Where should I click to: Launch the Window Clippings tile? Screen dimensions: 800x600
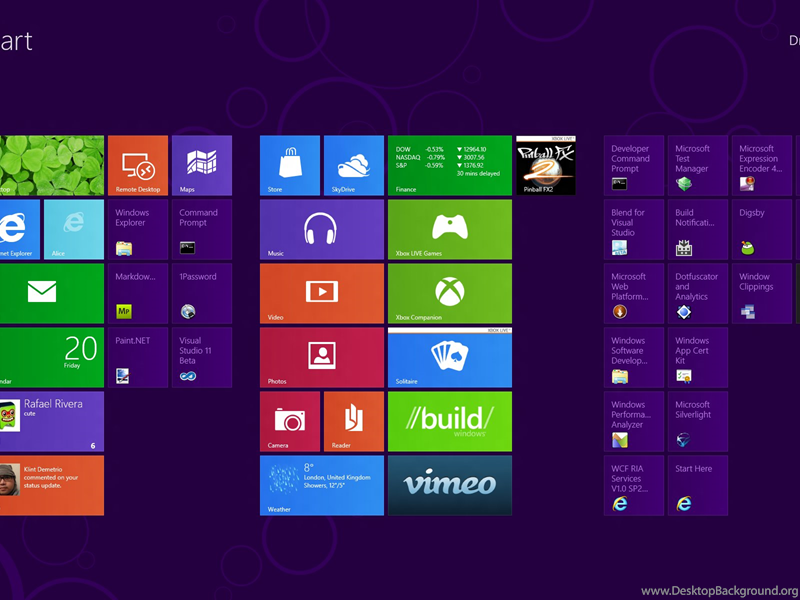(762, 293)
